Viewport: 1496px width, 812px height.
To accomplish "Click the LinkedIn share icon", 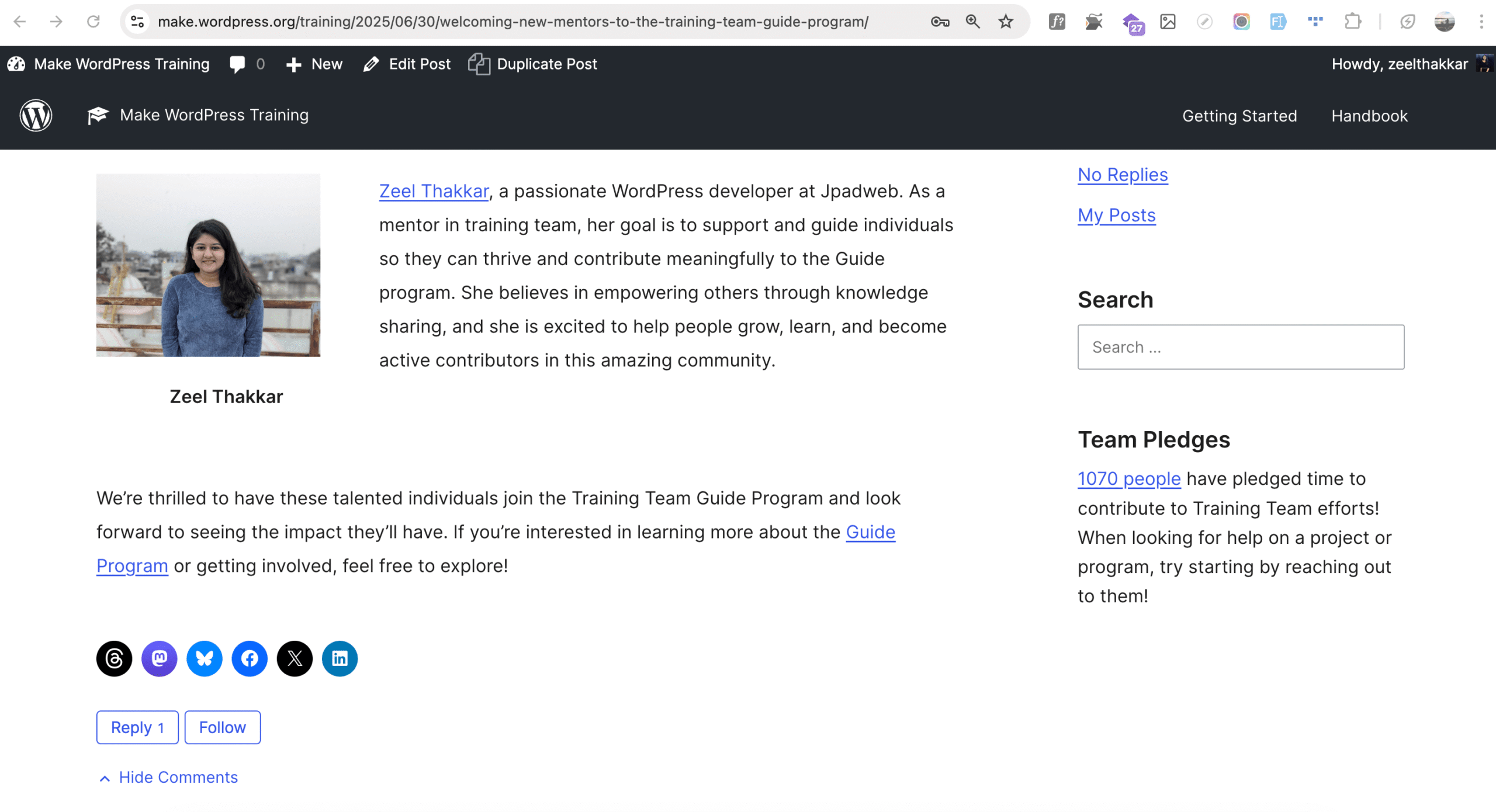I will click(340, 658).
